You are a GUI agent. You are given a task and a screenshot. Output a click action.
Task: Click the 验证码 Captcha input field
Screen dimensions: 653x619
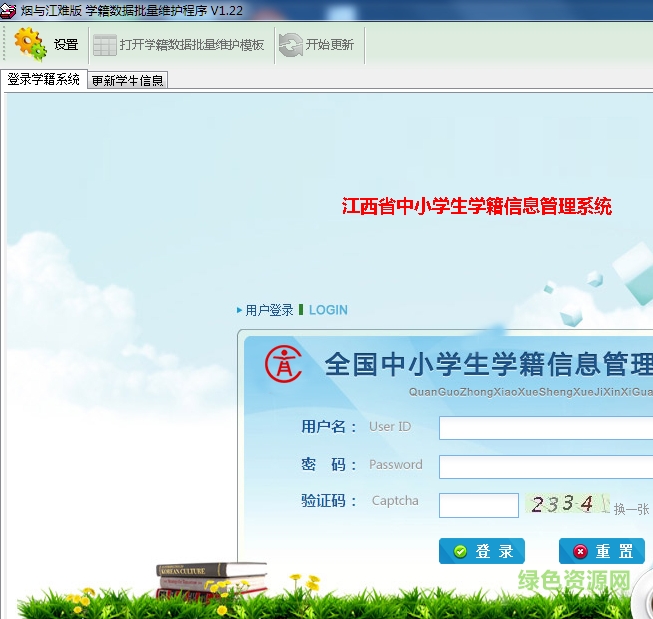[x=479, y=505]
